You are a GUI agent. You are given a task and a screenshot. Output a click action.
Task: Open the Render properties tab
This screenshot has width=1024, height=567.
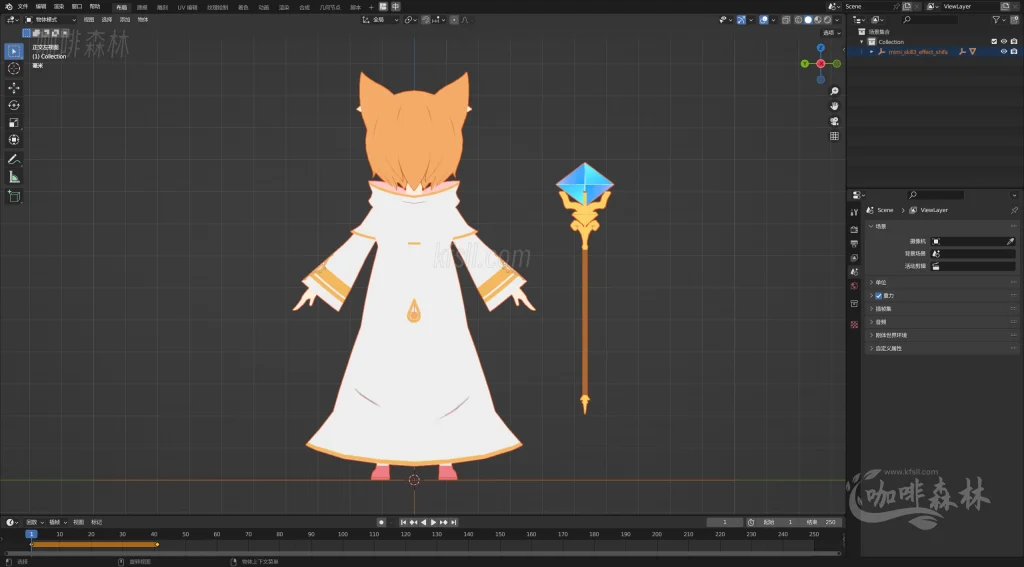click(854, 229)
